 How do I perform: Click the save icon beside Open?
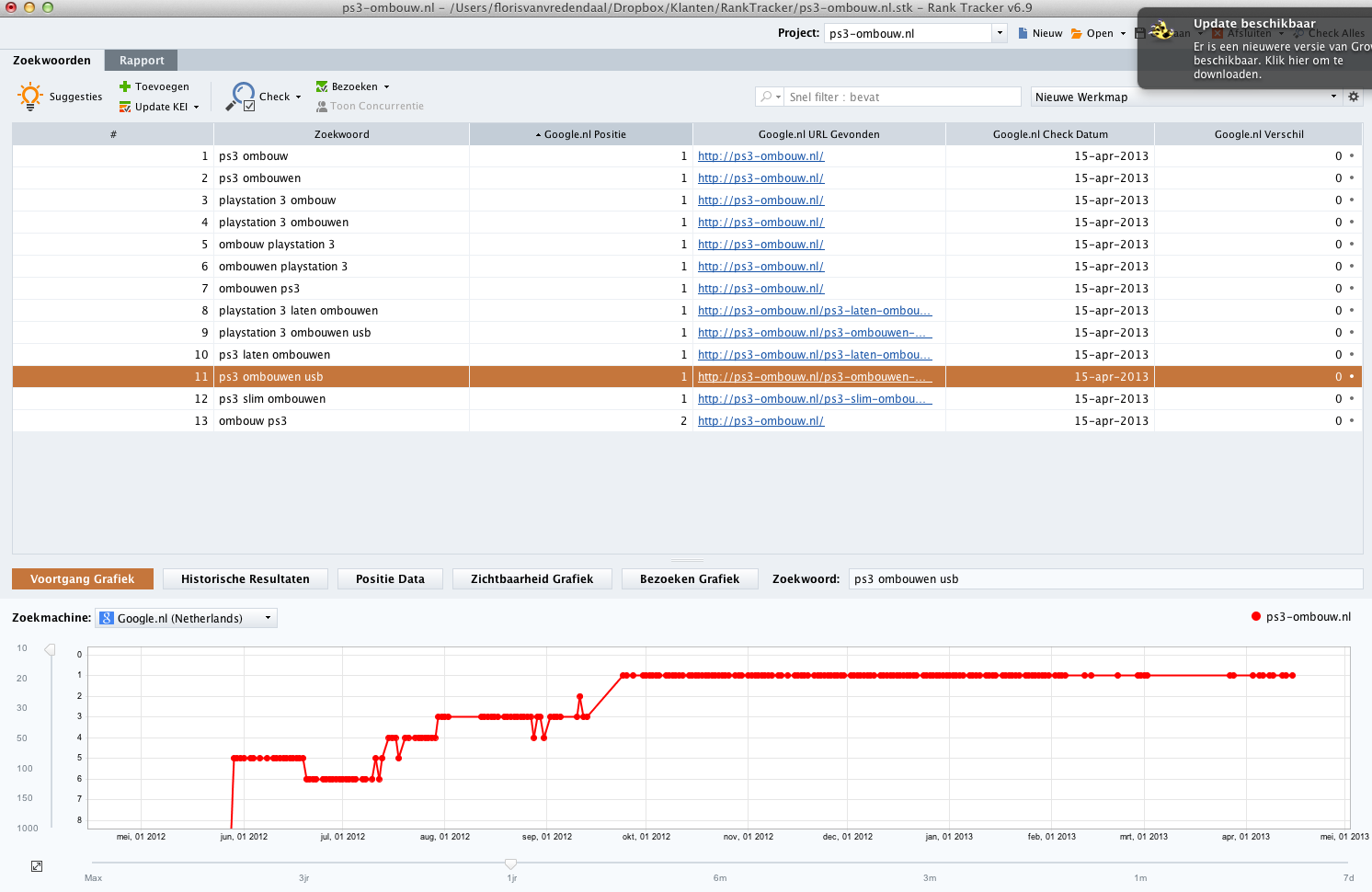1140,33
